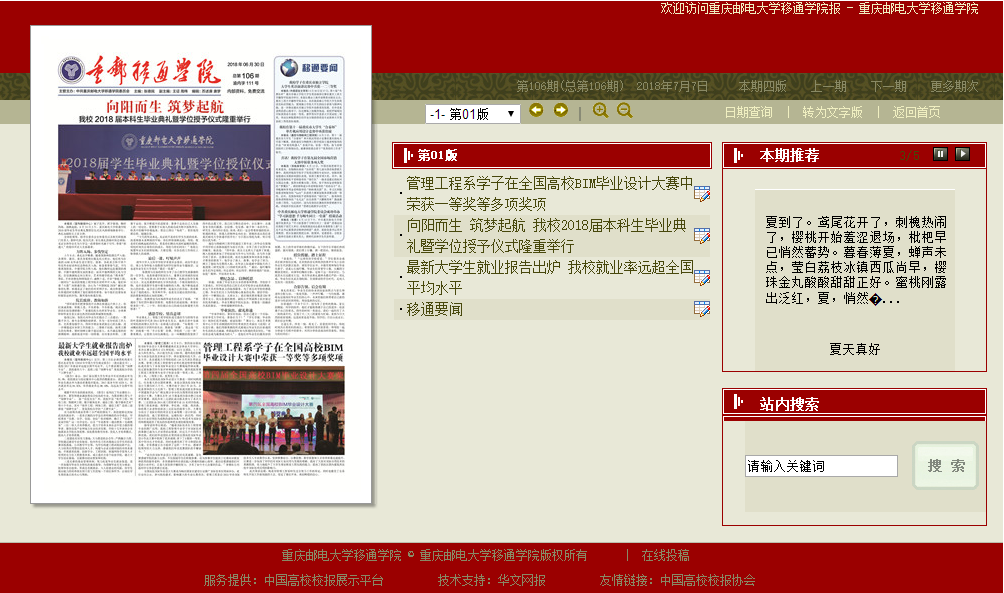Click edit icon beside 最新大学生就业报告 article

coord(702,278)
